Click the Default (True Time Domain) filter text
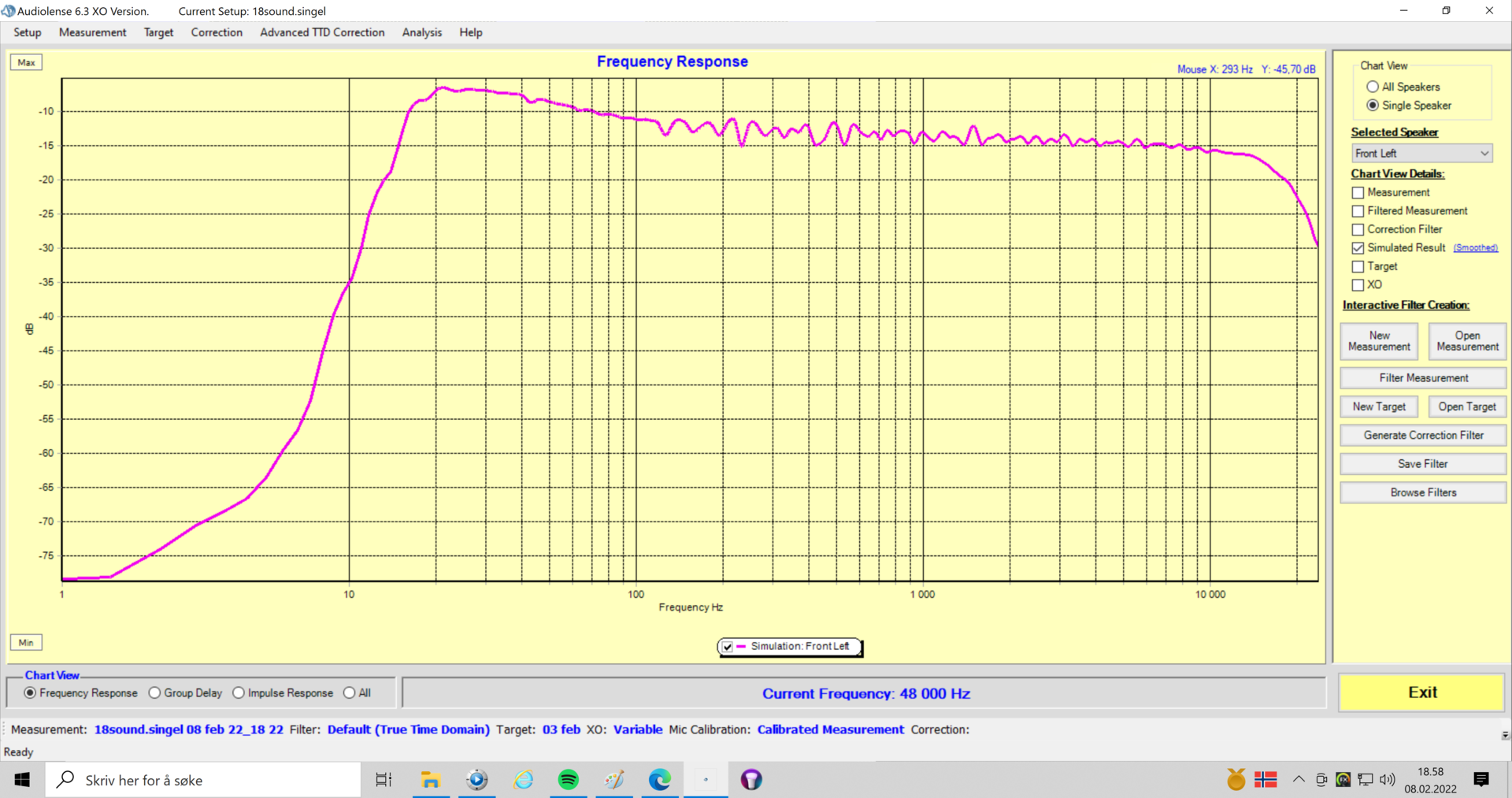 [x=409, y=729]
